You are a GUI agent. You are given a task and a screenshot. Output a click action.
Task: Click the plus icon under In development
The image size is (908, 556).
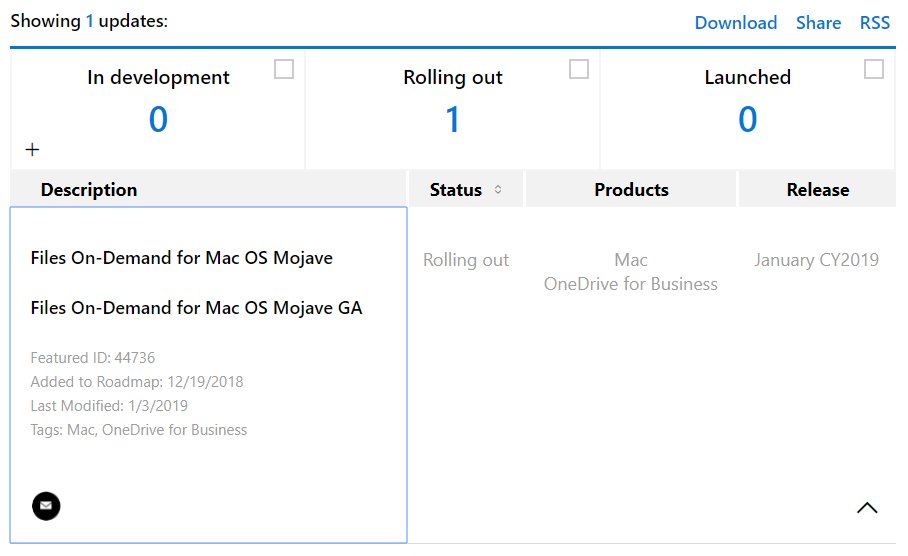[x=32, y=150]
